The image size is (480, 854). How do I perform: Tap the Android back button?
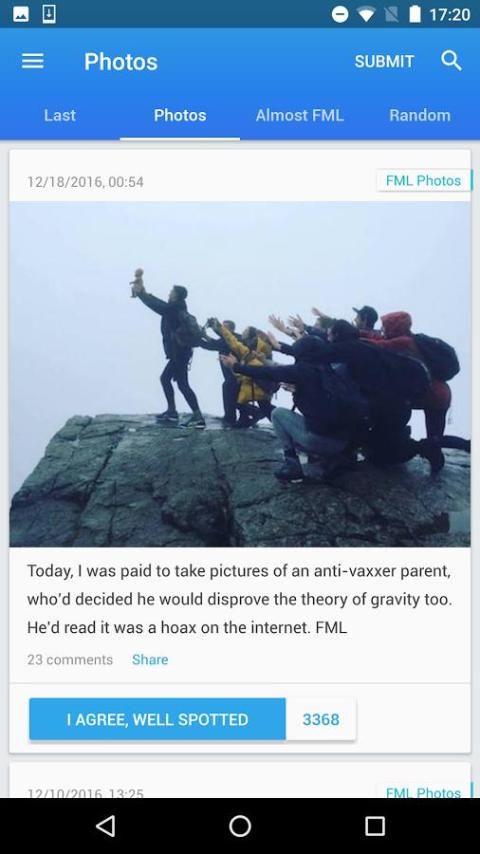(105, 826)
